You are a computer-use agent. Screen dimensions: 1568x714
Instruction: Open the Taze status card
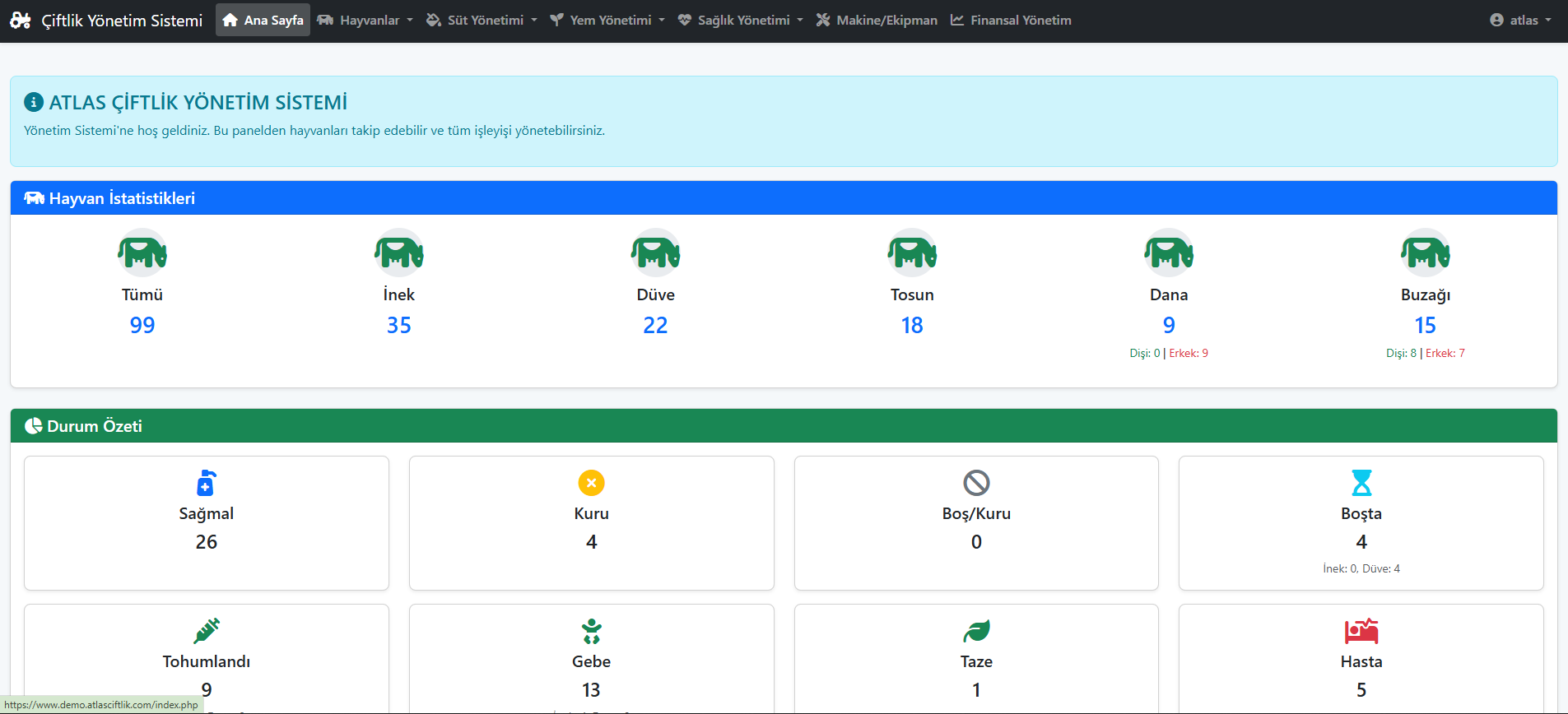[976, 659]
